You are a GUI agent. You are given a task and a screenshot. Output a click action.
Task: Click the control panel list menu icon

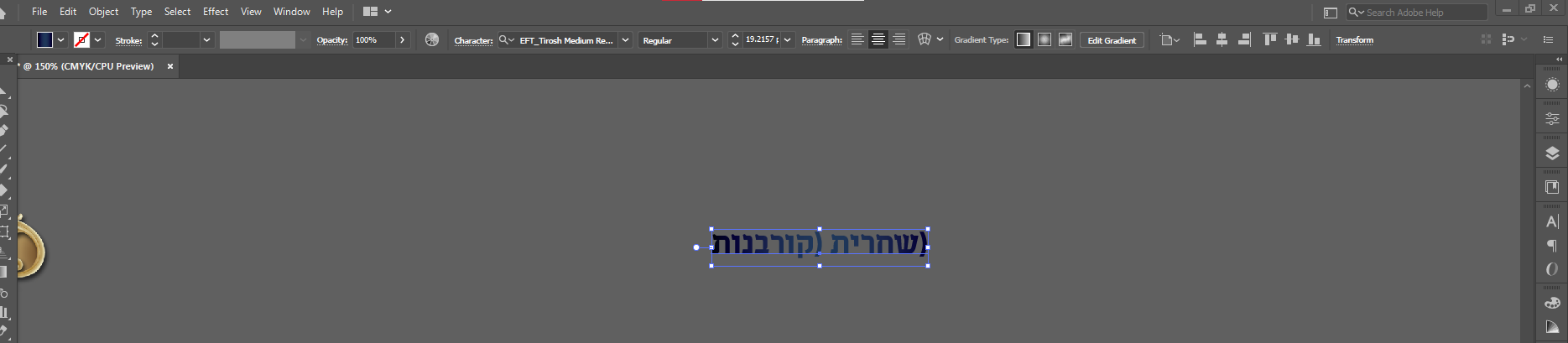1549,39
